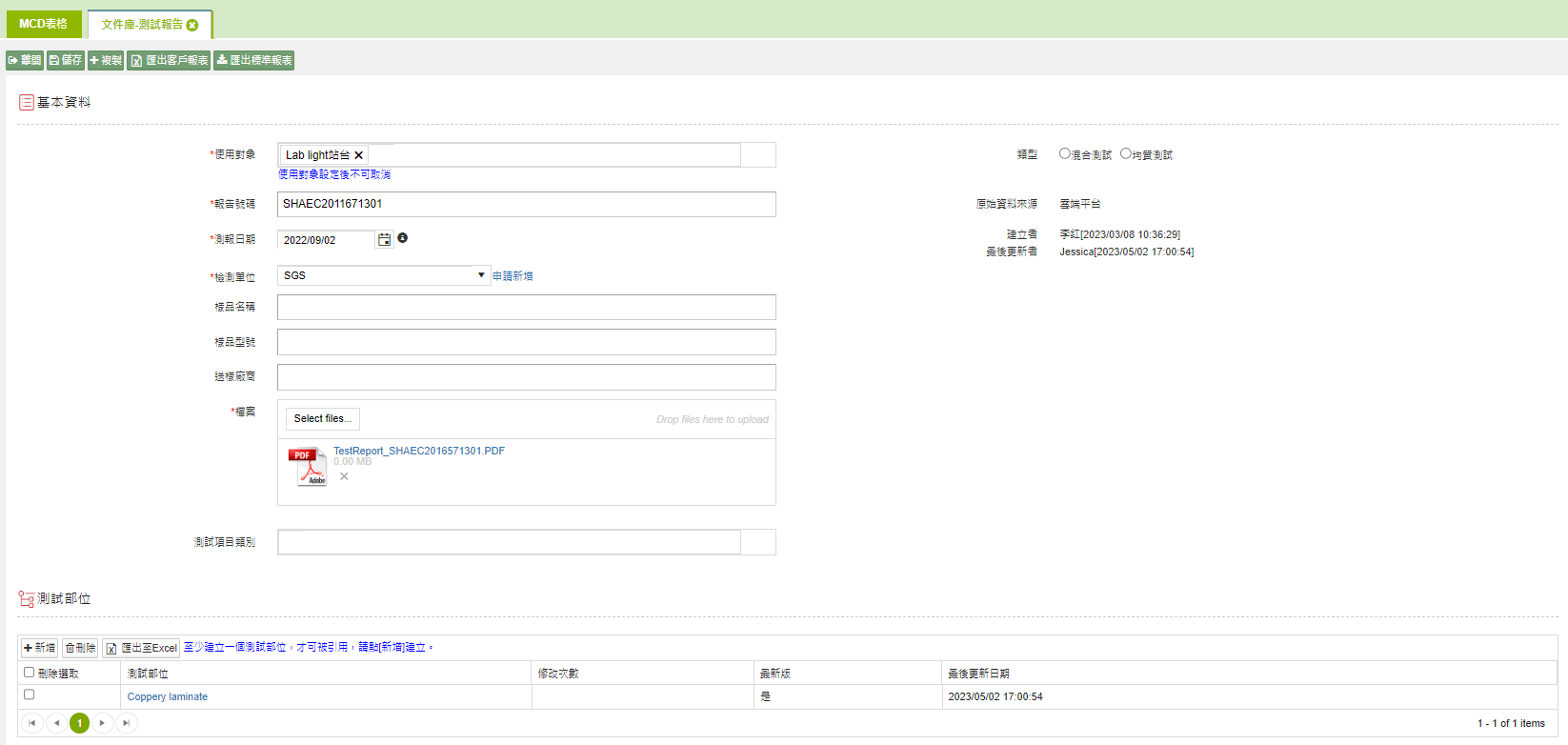Click the 儲存 (save) toolbar button
The image size is (1568, 745).
tap(66, 60)
